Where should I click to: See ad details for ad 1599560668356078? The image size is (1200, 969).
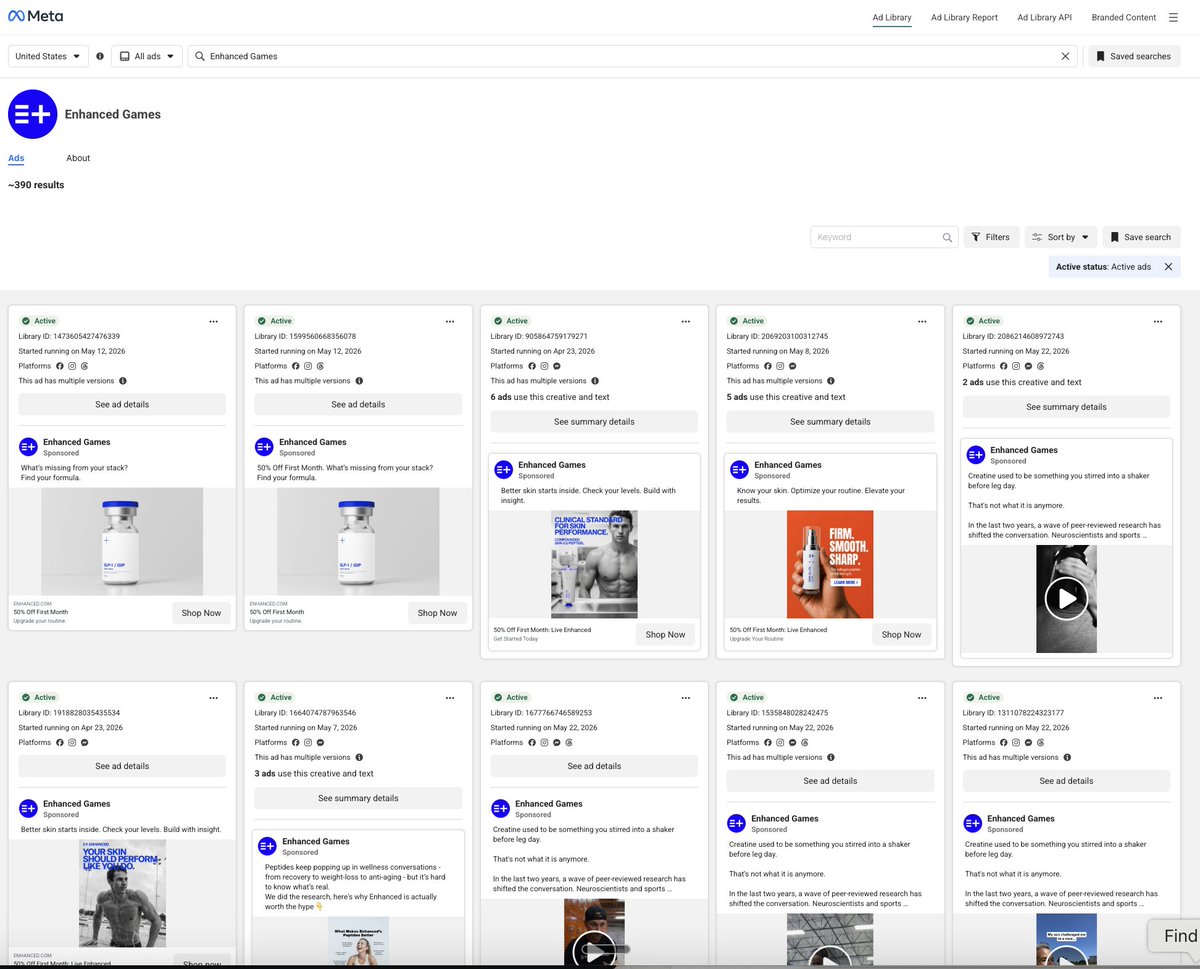pyautogui.click(x=358, y=404)
